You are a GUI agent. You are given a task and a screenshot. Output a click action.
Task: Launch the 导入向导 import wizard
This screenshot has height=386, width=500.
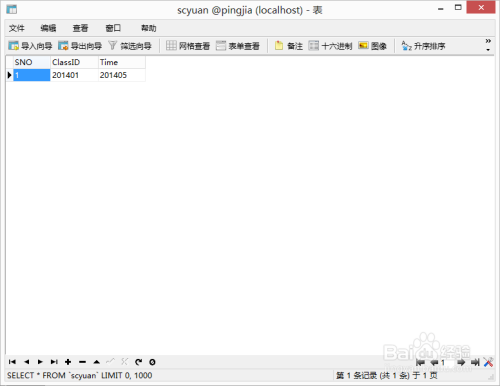(30, 46)
